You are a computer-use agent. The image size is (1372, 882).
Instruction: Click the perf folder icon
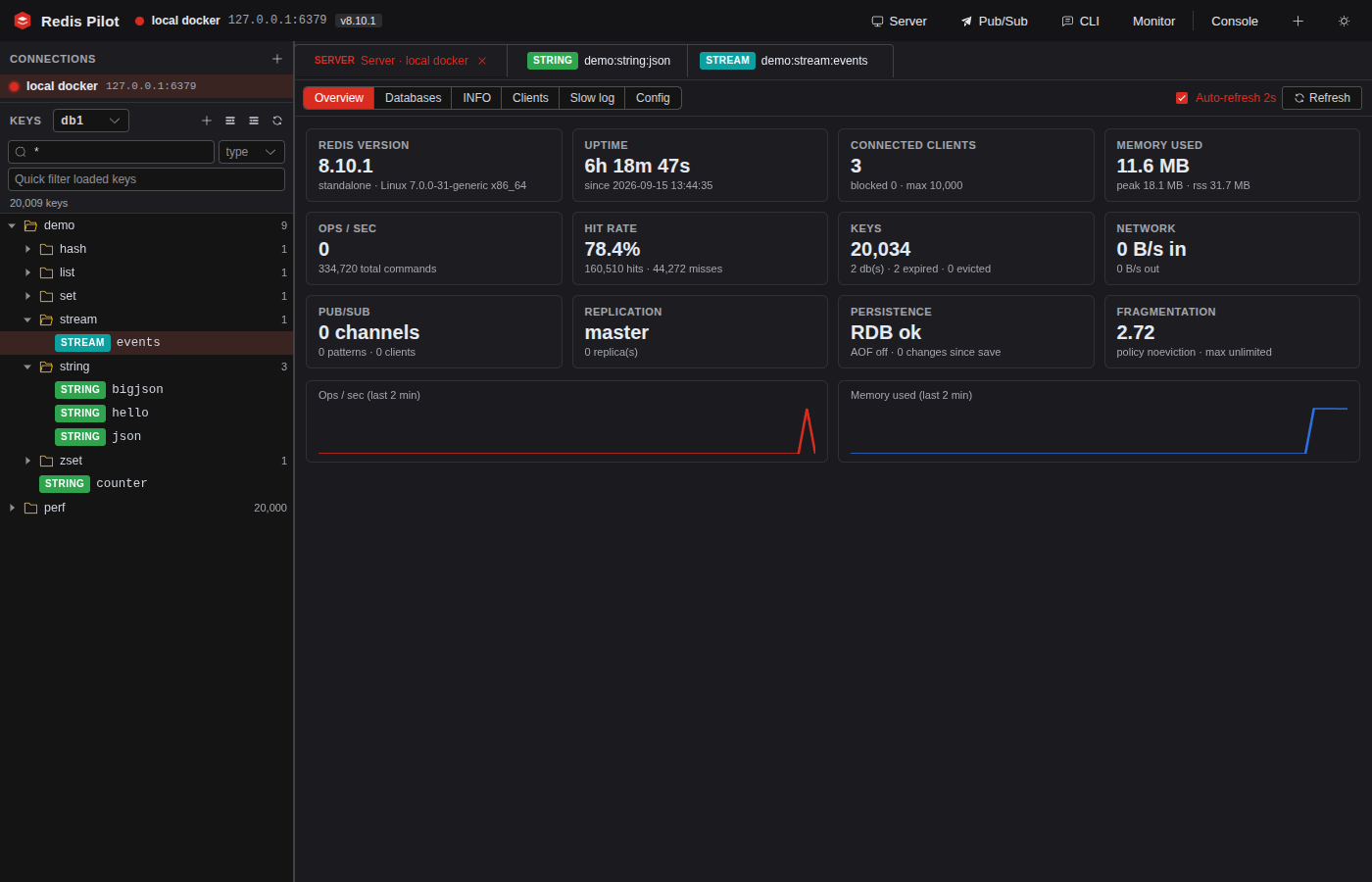pos(30,508)
